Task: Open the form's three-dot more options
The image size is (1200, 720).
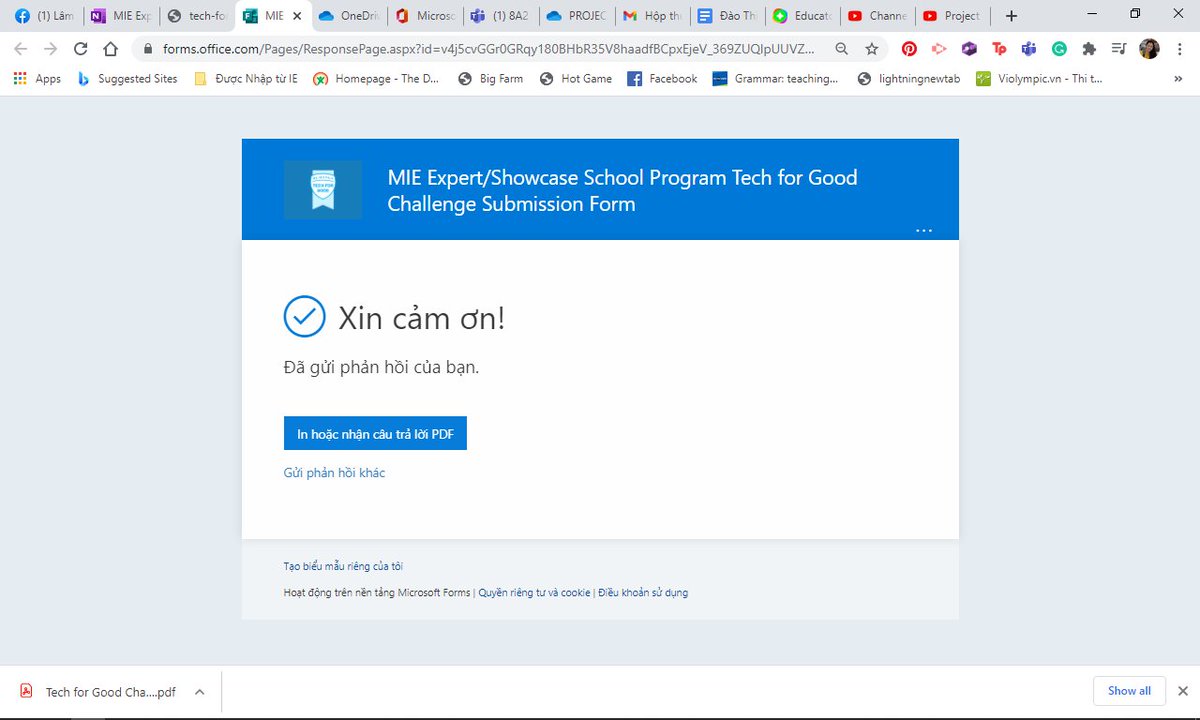Action: [x=924, y=231]
